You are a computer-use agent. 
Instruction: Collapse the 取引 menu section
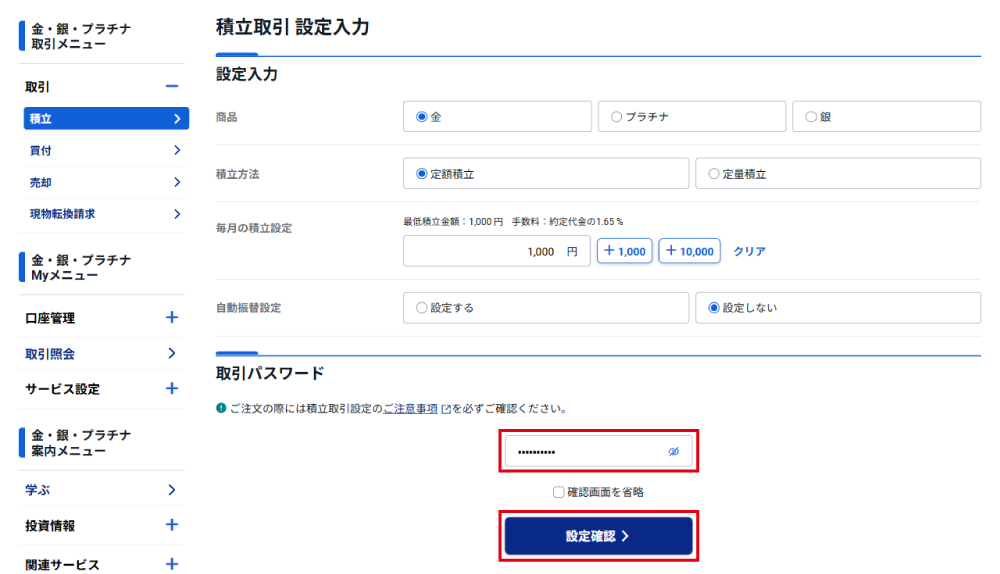tap(172, 87)
